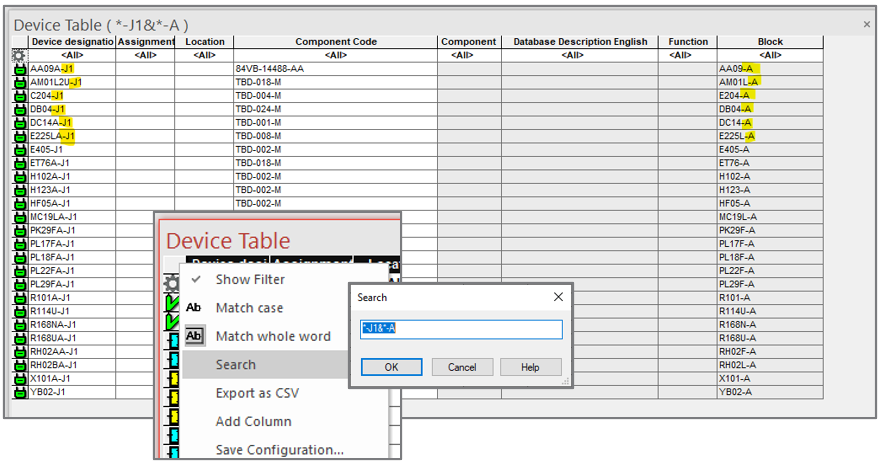Click Cancel in the Search dialog
Screen dimensions: 880x463
tap(462, 367)
